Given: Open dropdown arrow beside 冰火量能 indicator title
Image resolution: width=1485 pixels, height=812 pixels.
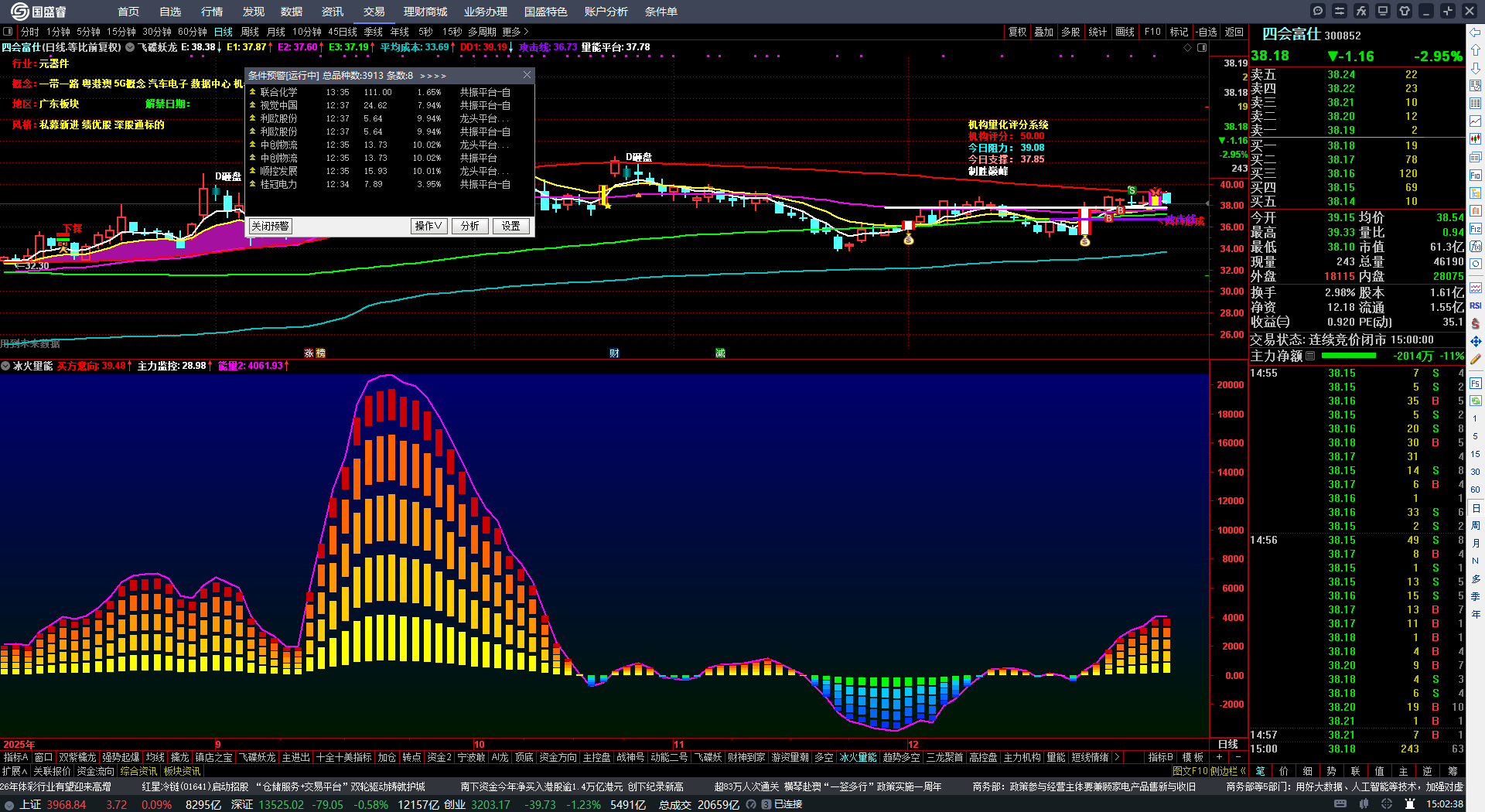Looking at the screenshot, I should point(5,366).
